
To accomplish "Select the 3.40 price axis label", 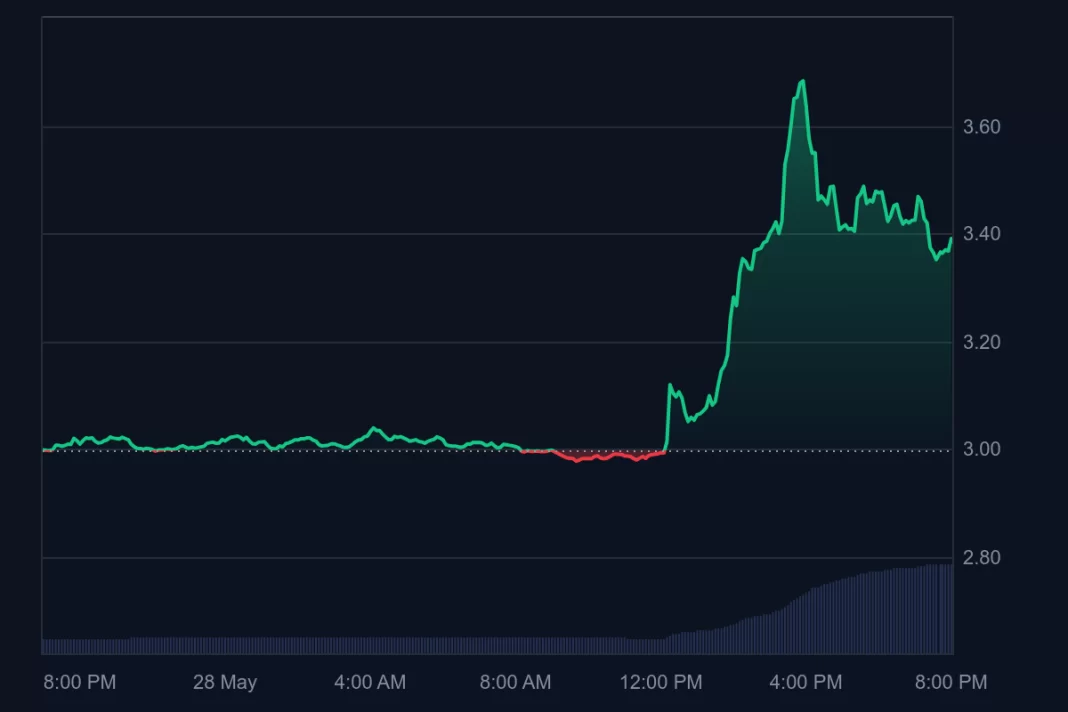I will (x=981, y=234).
